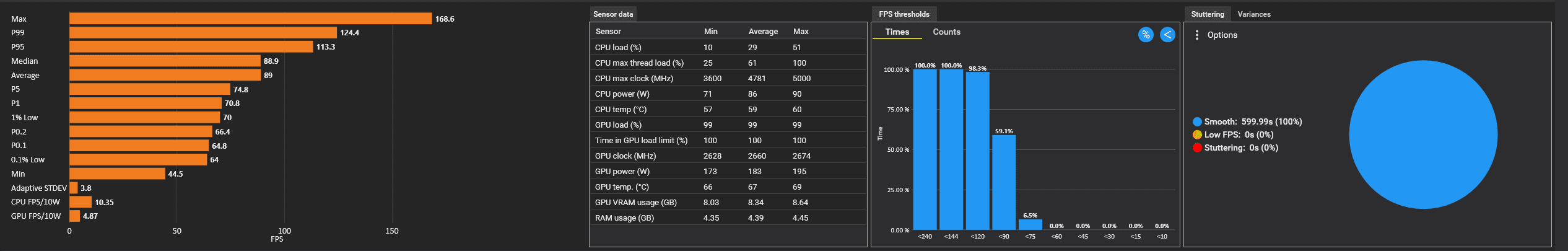Click the Low FPS yellow legend dot

tap(1197, 134)
